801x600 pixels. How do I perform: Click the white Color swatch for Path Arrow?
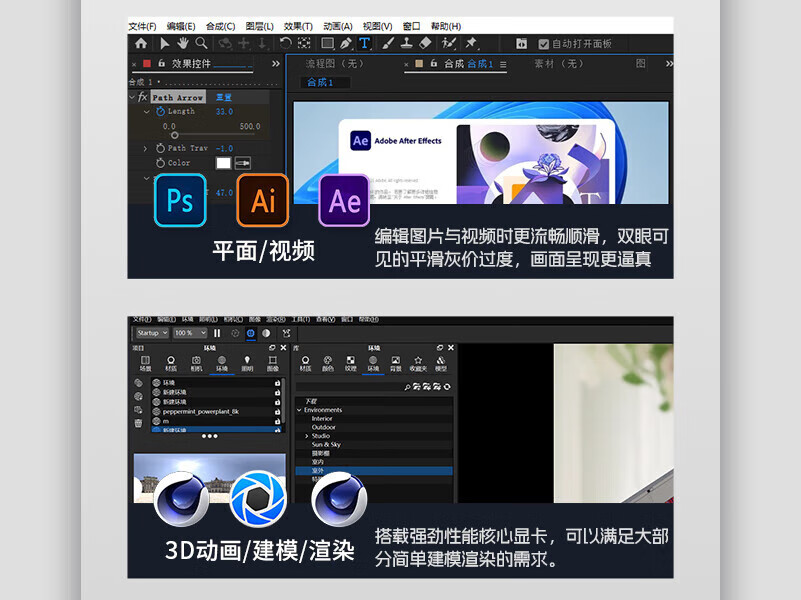[223, 163]
